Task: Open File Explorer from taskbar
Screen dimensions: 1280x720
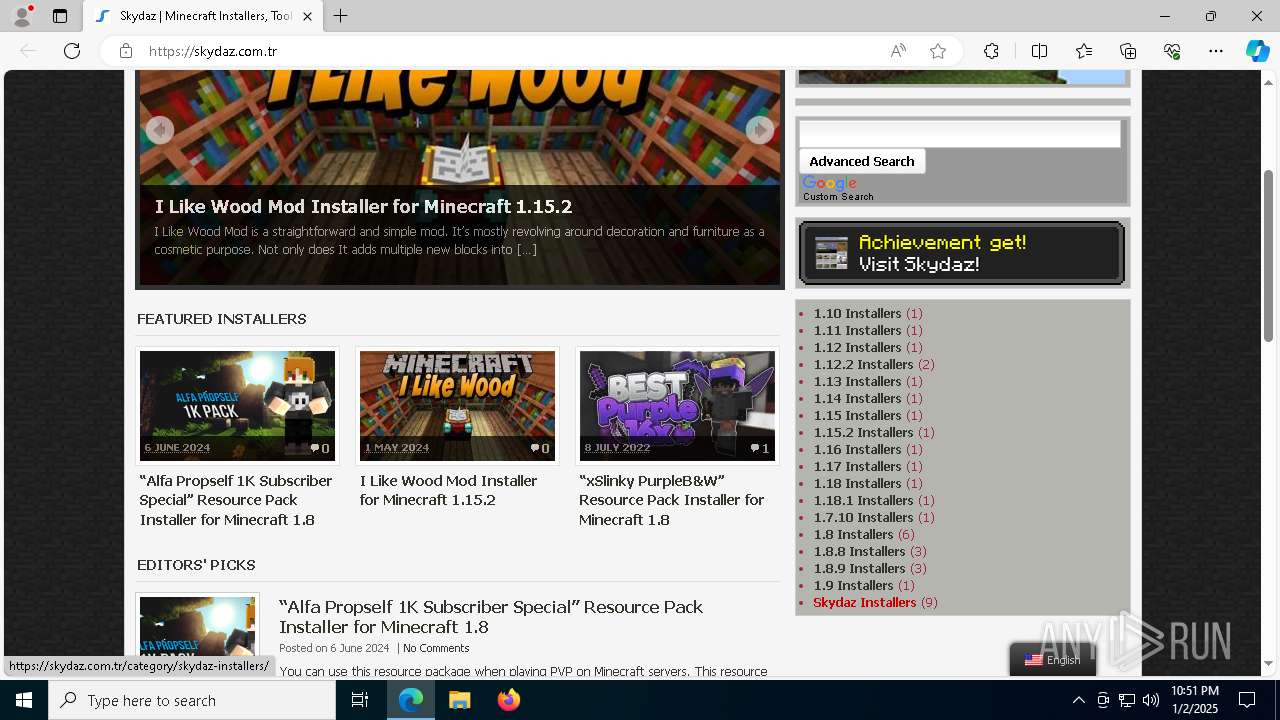Action: coord(459,700)
